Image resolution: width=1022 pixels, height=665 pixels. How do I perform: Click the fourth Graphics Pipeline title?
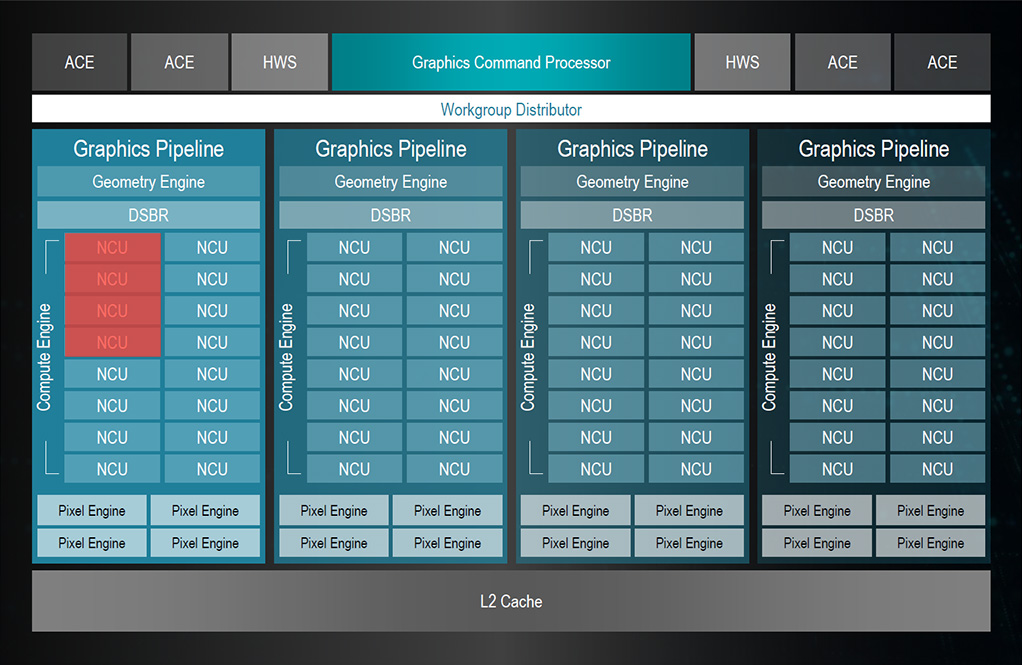[874, 149]
